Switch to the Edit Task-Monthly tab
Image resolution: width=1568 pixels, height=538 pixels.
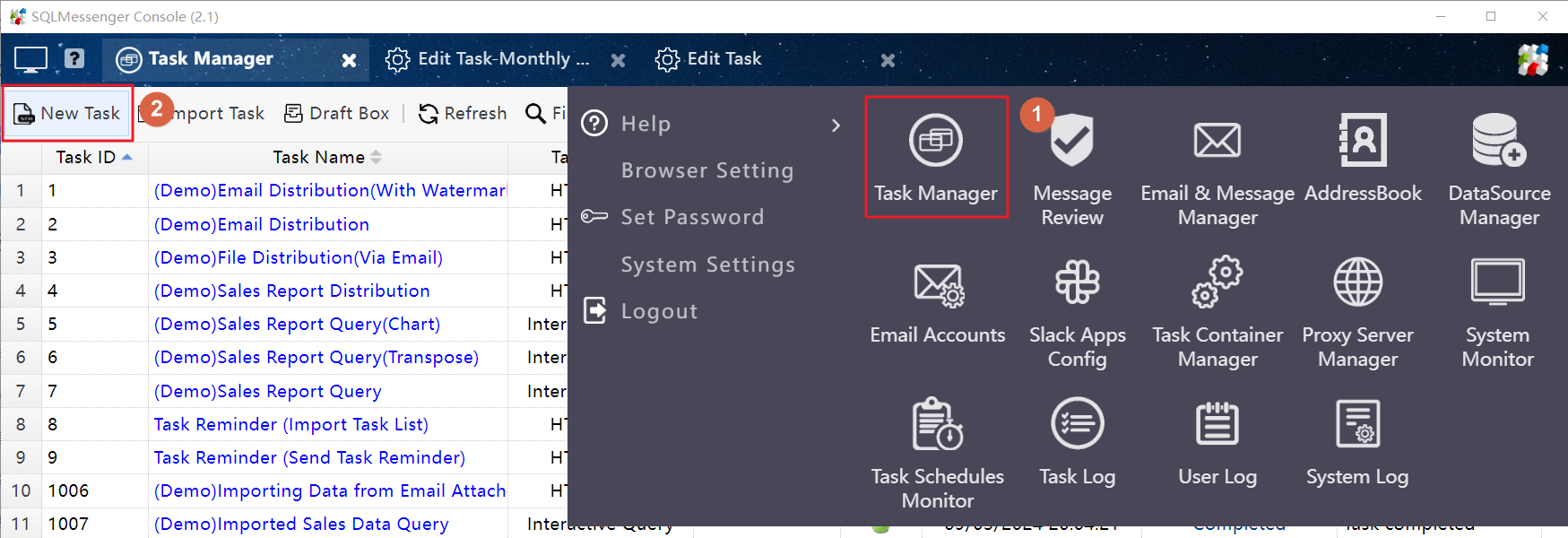489,59
